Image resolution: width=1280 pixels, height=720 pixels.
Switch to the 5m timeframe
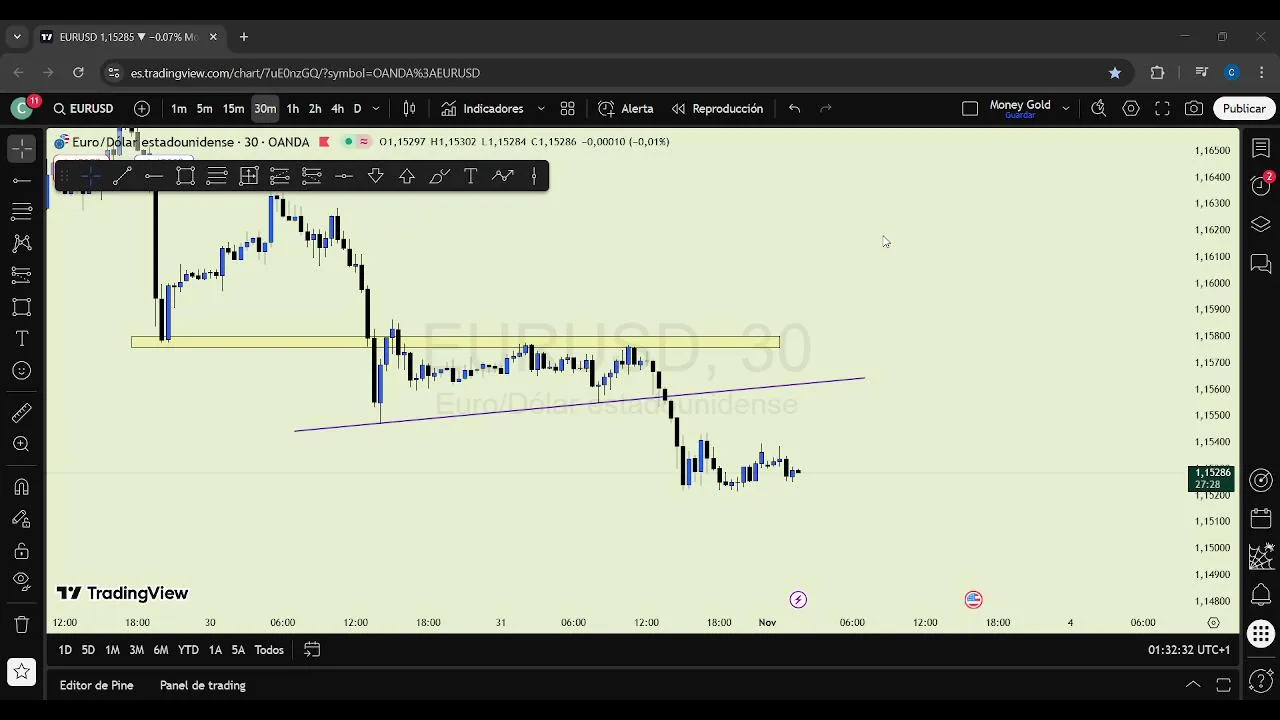pyautogui.click(x=204, y=108)
